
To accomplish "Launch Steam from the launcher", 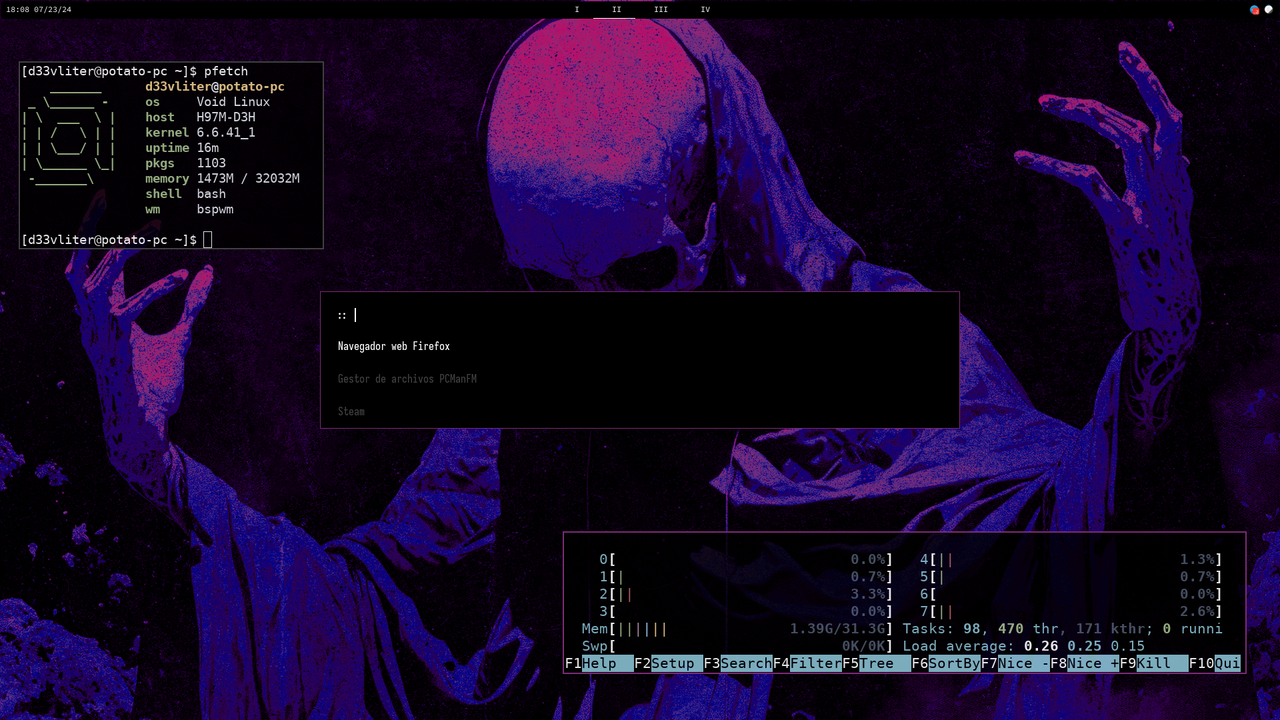I will [351, 411].
